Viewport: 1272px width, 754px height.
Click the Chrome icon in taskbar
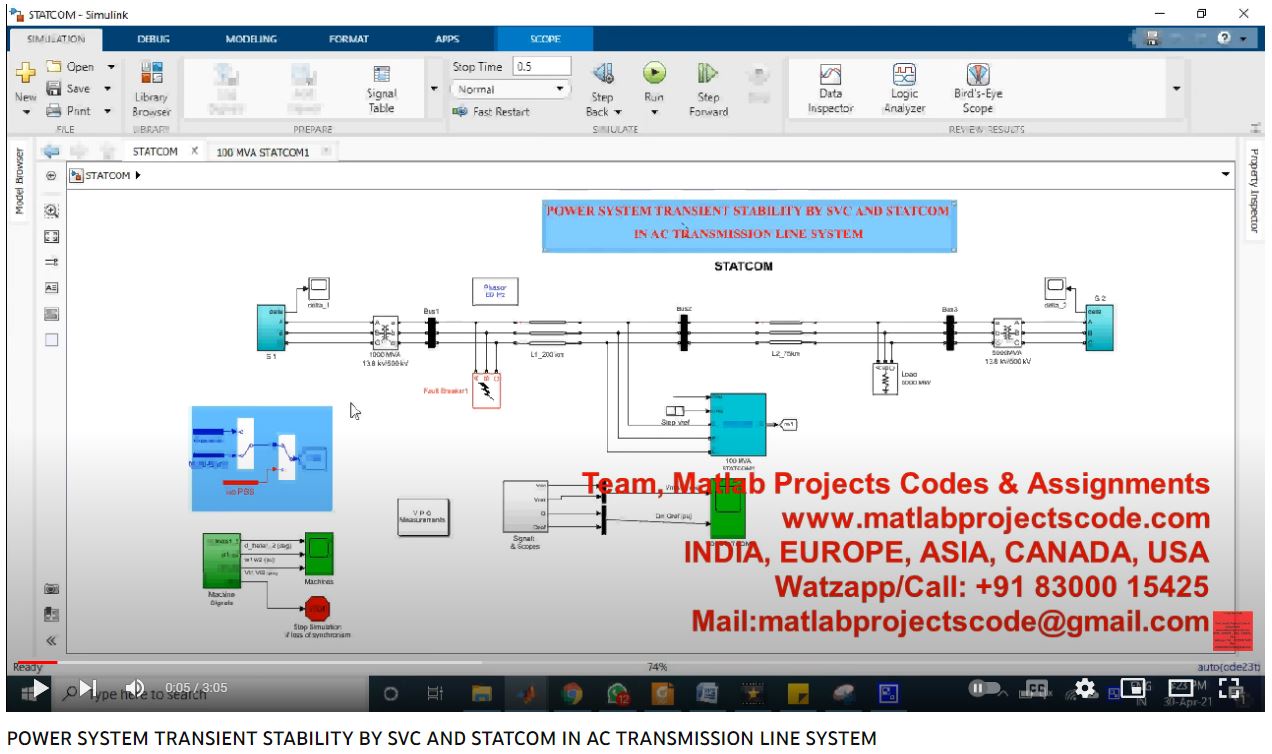tap(572, 692)
